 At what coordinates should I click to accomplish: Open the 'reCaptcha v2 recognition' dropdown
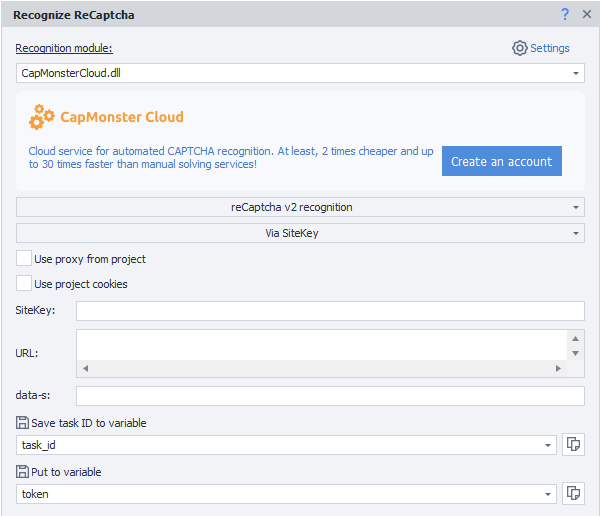[576, 207]
